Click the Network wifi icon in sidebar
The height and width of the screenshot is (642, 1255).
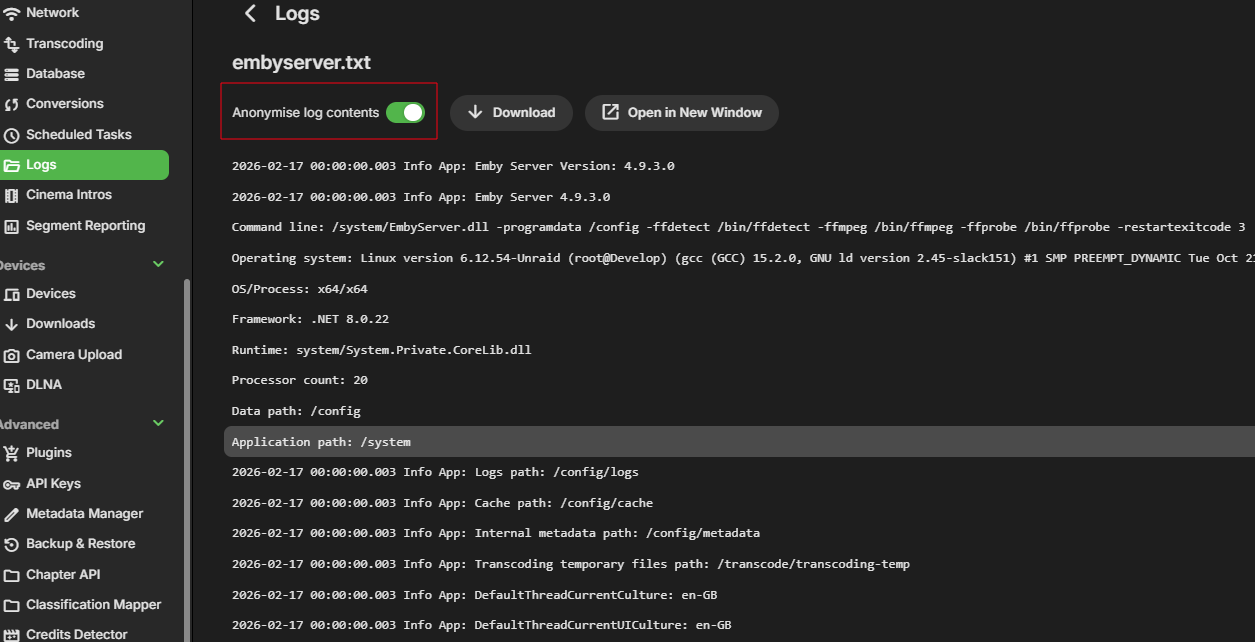tap(12, 13)
